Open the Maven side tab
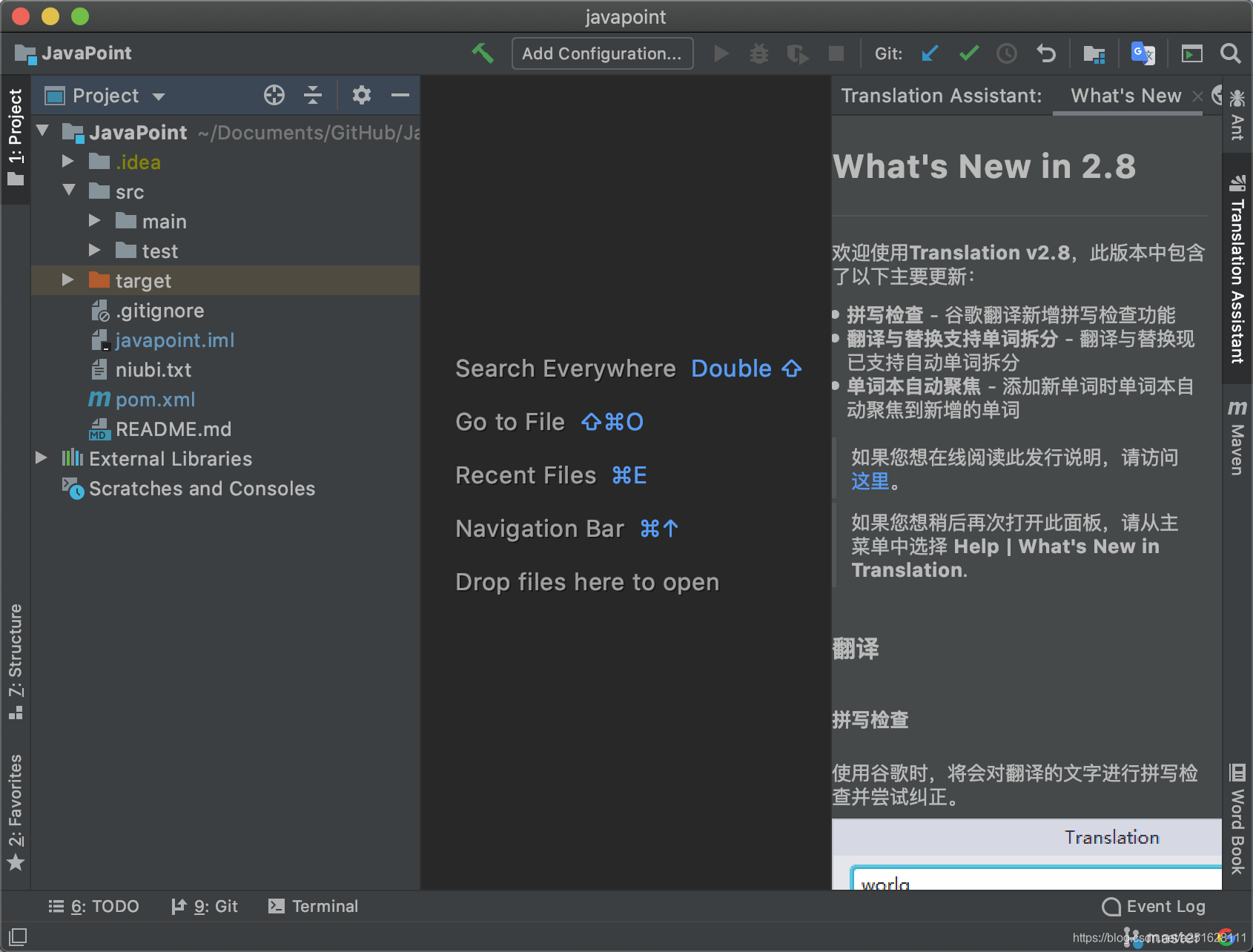Viewport: 1253px width, 952px height. click(x=1237, y=437)
